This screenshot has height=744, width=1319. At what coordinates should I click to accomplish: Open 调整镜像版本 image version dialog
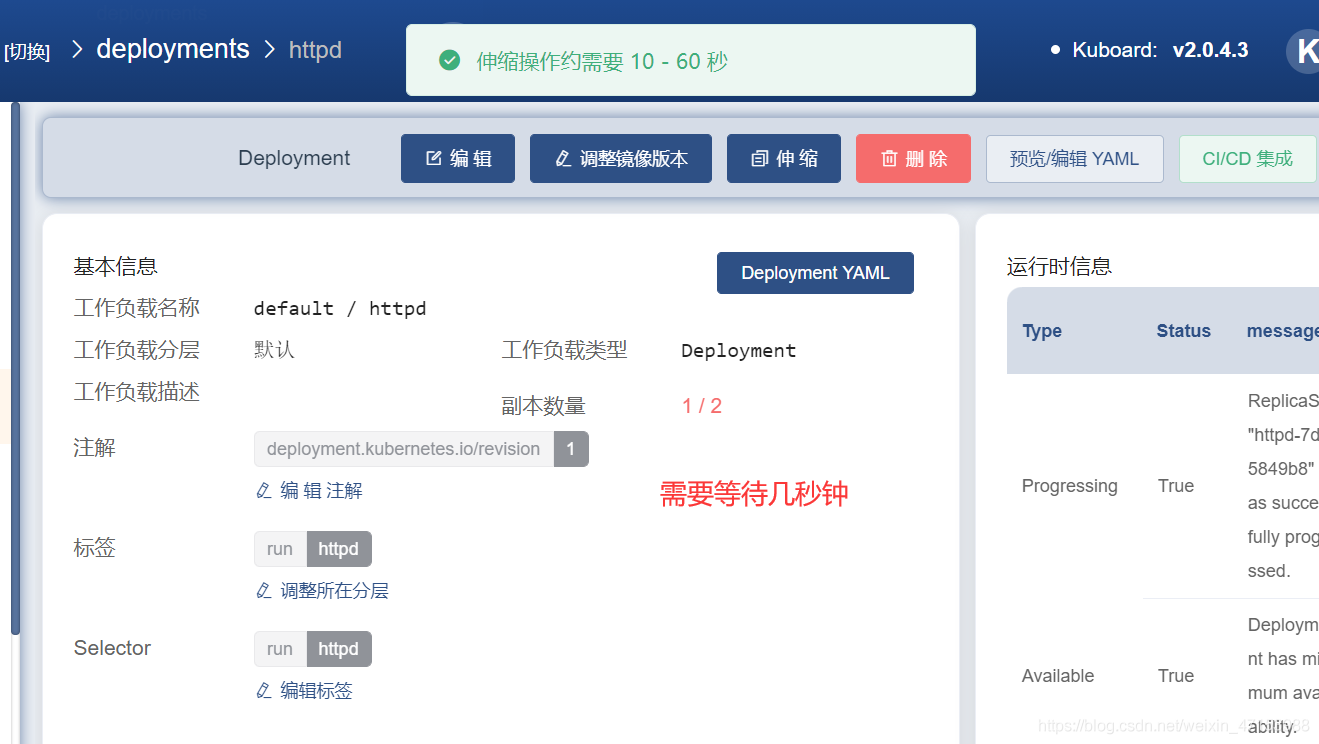point(621,158)
